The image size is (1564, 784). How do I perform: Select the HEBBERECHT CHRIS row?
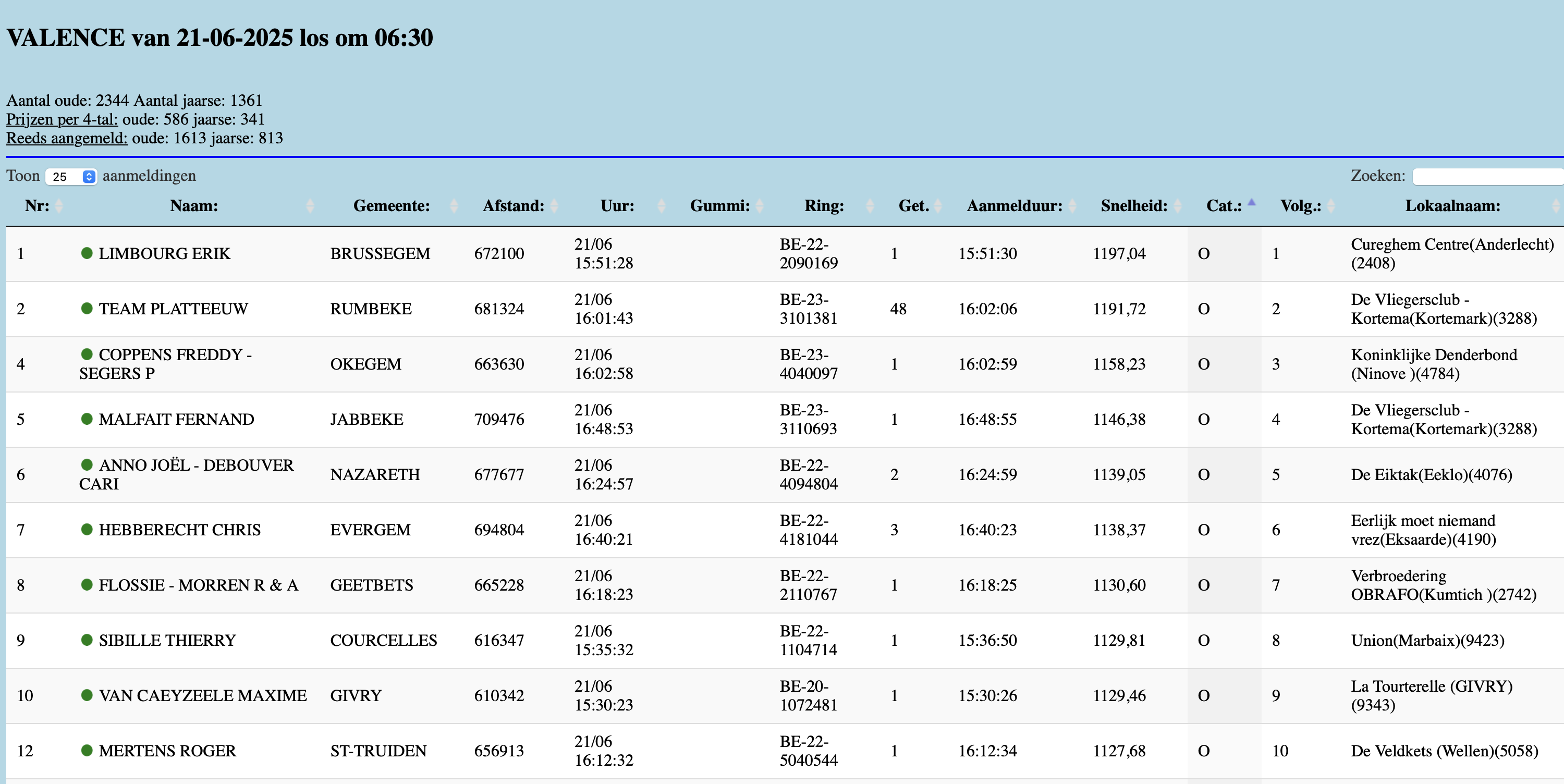point(180,530)
